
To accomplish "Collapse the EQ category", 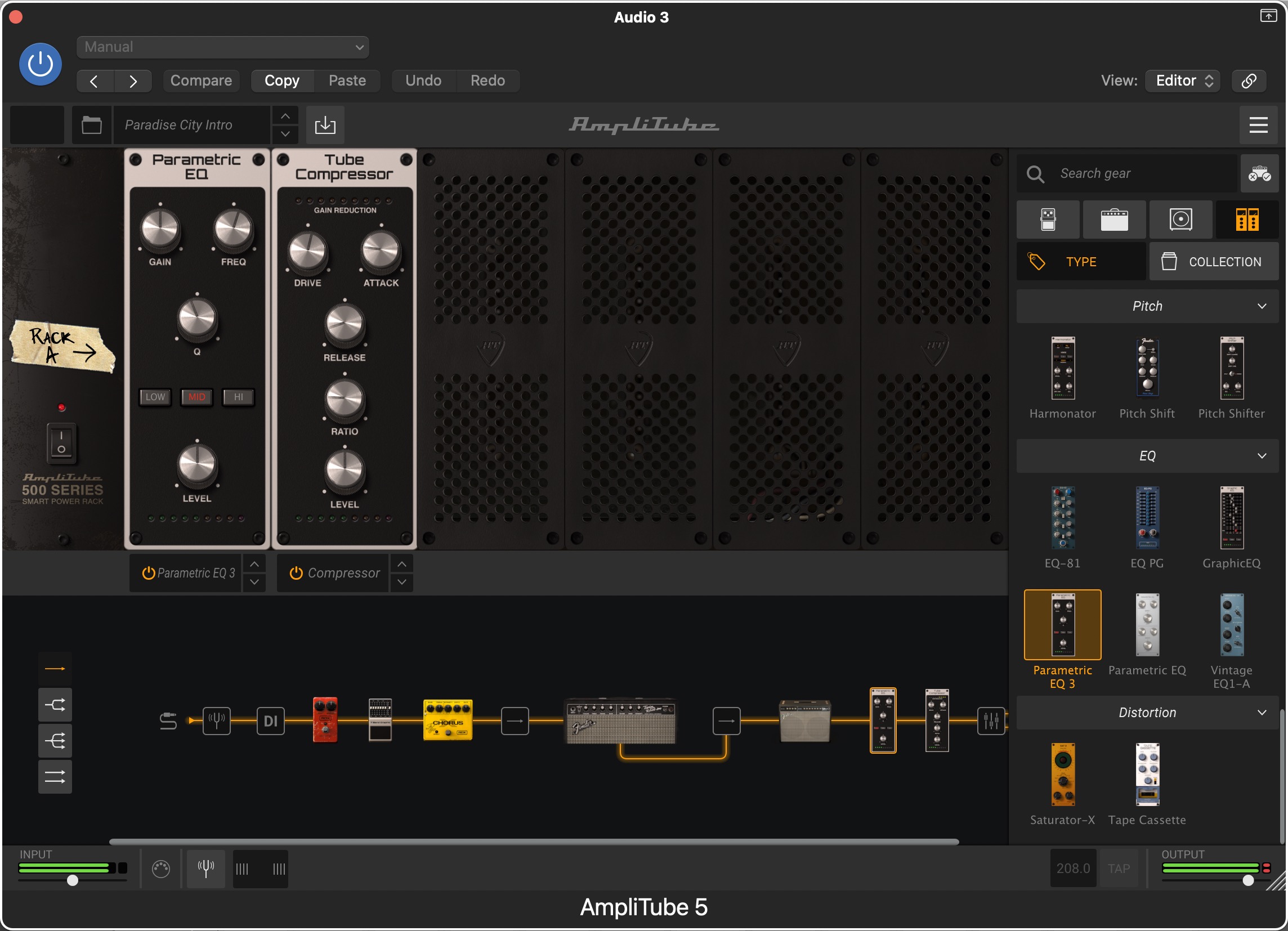I will (1147, 456).
